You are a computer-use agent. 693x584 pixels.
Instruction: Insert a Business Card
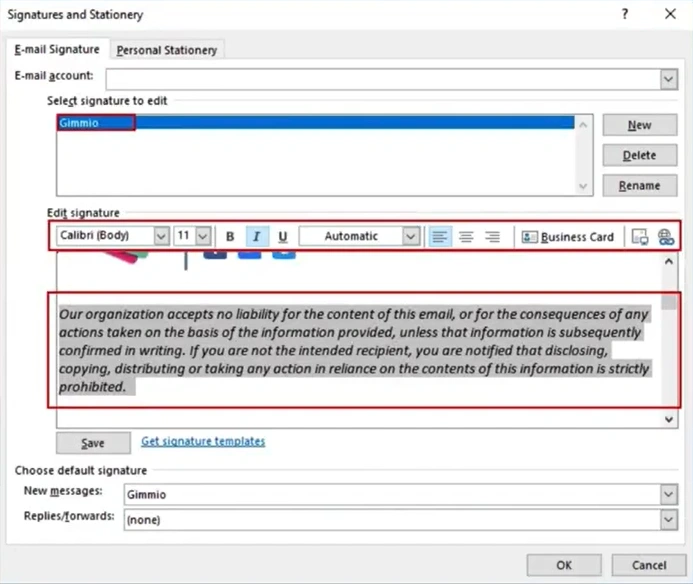(568, 237)
